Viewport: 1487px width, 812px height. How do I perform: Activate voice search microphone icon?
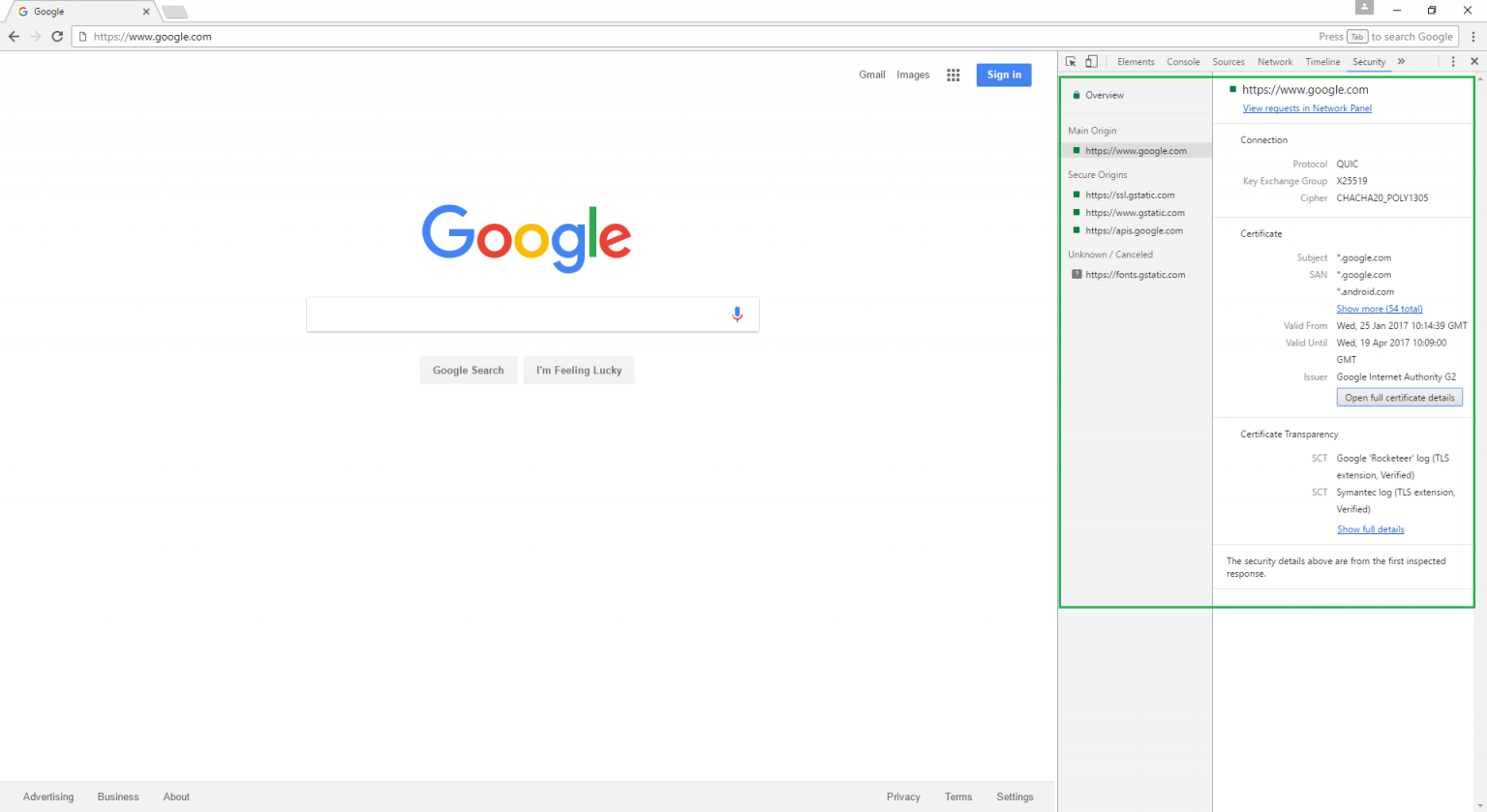[x=737, y=314]
